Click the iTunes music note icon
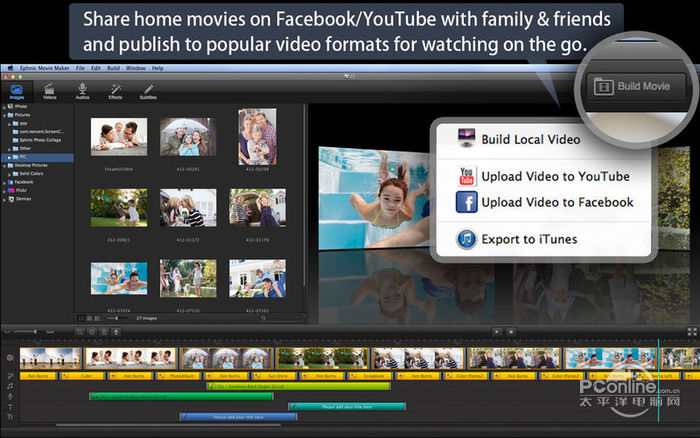The width and height of the screenshot is (700, 438). [x=467, y=239]
